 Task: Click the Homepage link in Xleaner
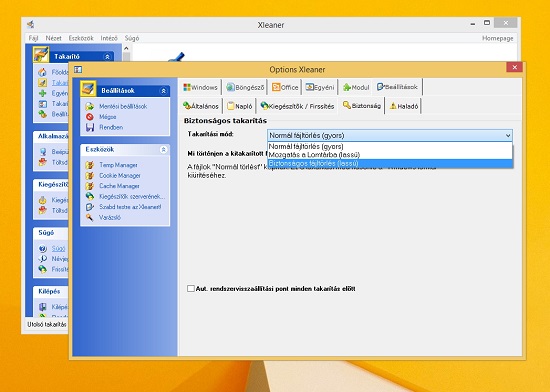[497, 38]
